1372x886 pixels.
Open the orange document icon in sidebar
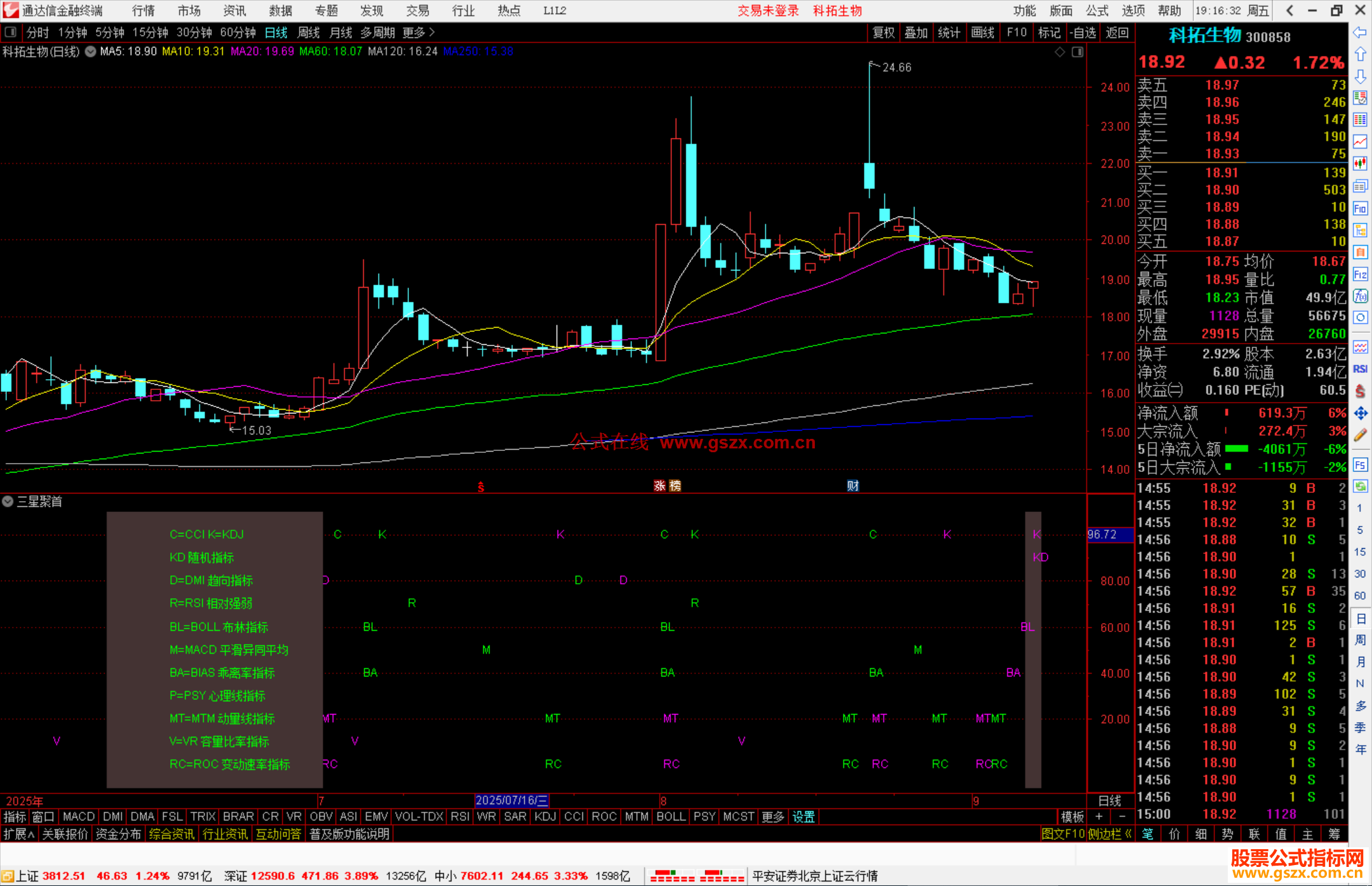[1360, 252]
